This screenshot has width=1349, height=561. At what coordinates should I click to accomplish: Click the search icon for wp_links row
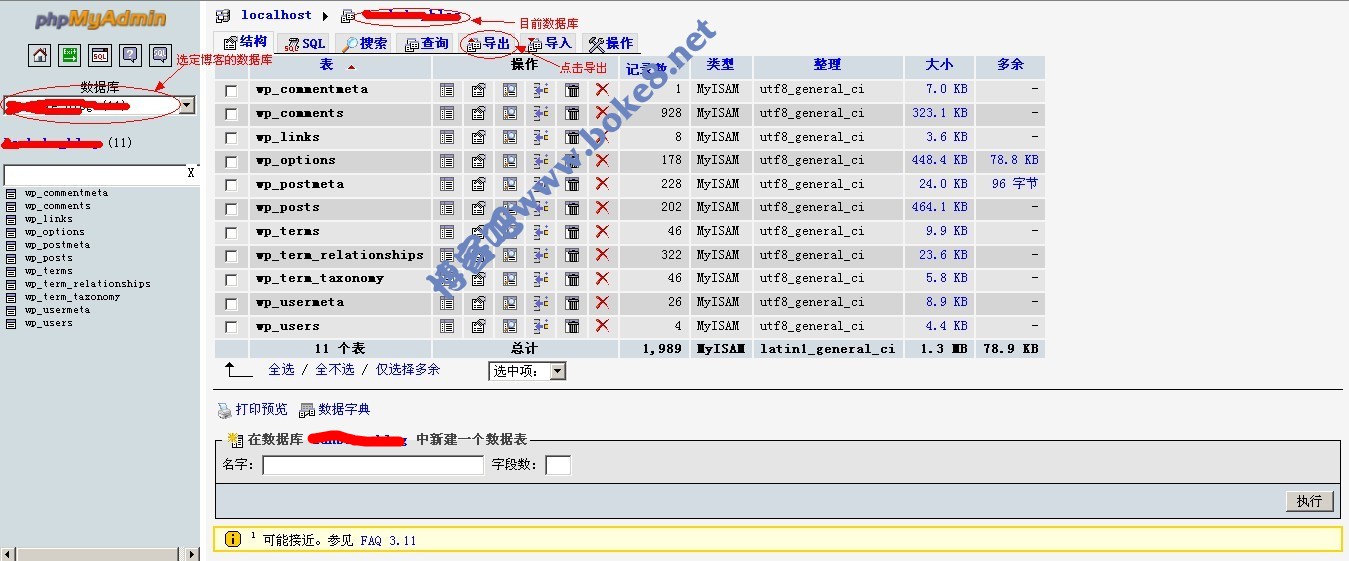click(510, 138)
